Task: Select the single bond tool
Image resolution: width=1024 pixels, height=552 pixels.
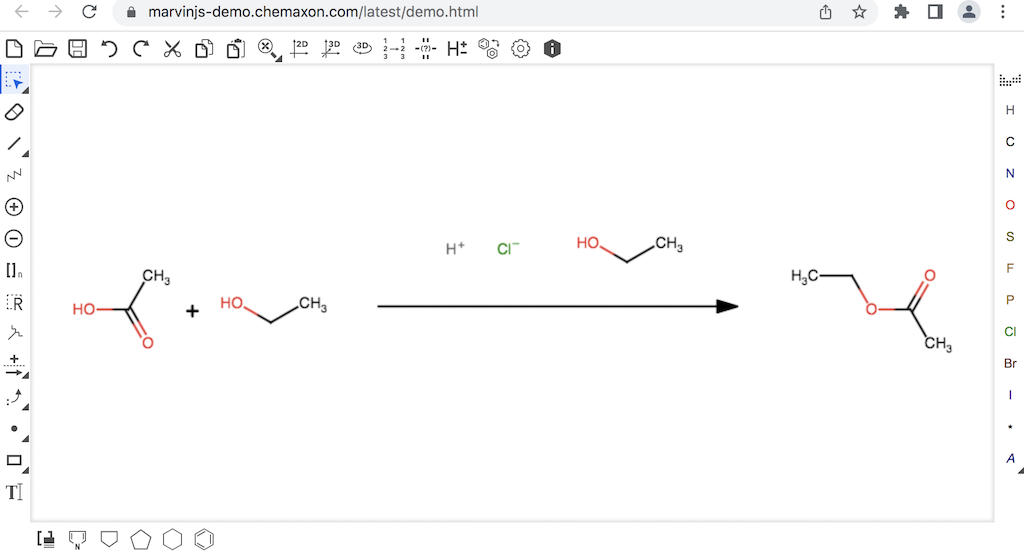Action: point(14,144)
